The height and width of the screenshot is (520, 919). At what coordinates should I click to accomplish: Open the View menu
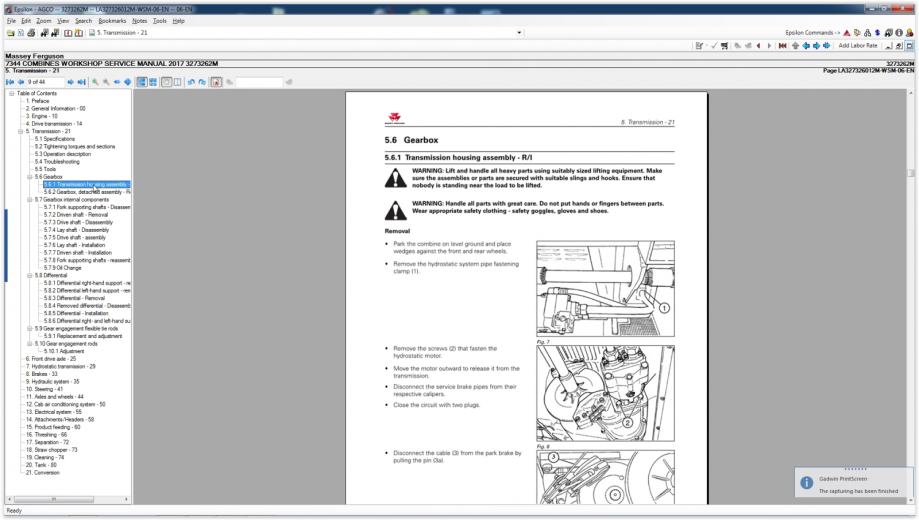pos(63,21)
